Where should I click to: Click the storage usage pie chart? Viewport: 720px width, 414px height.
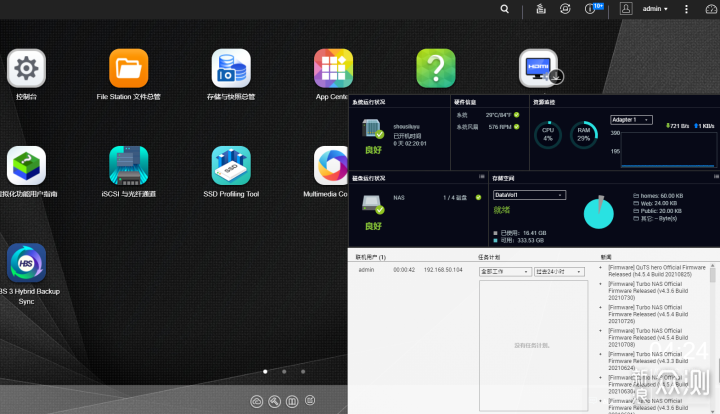coord(598,213)
